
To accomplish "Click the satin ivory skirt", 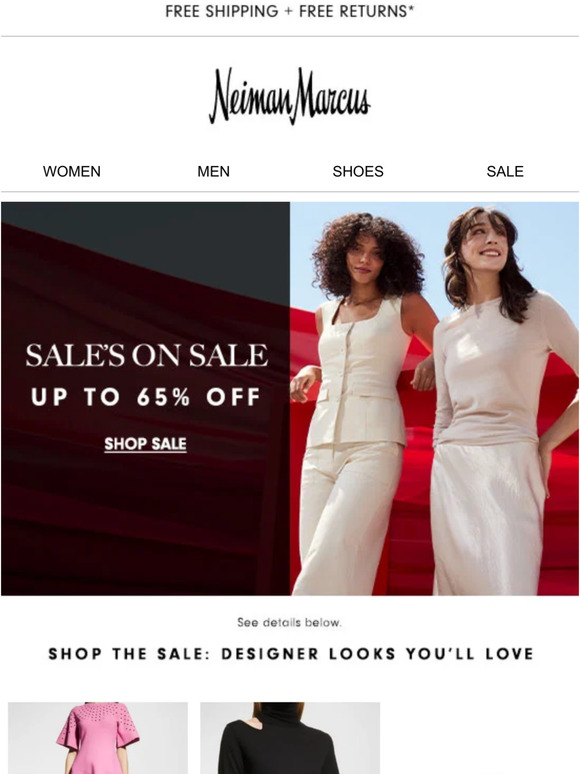I will tap(489, 518).
